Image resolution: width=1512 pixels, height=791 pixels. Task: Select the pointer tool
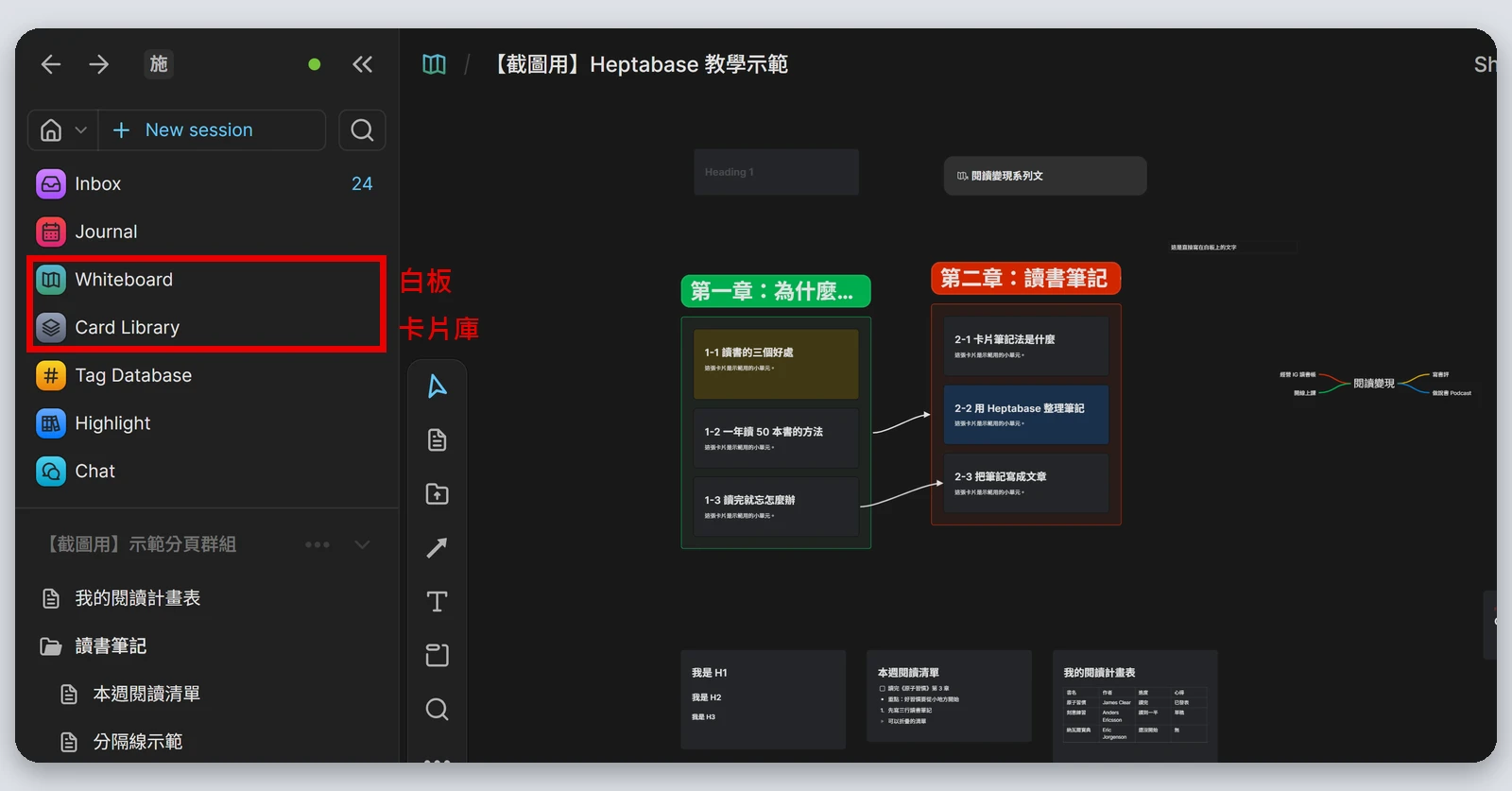pos(437,387)
